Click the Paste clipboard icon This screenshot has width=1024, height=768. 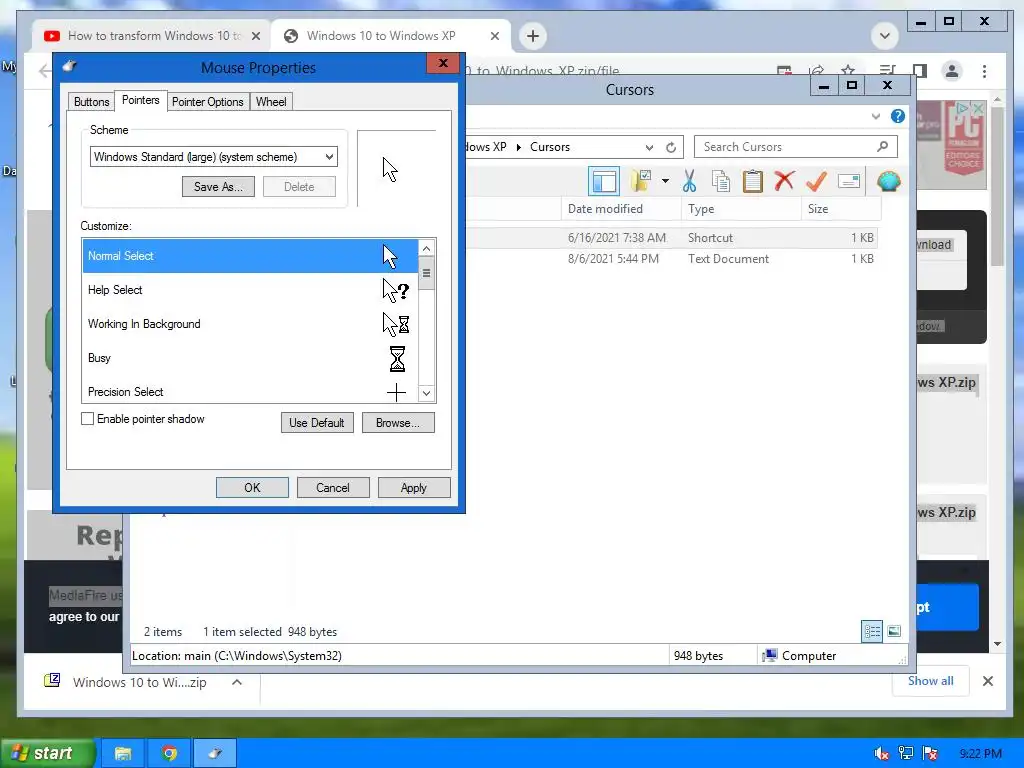752,181
